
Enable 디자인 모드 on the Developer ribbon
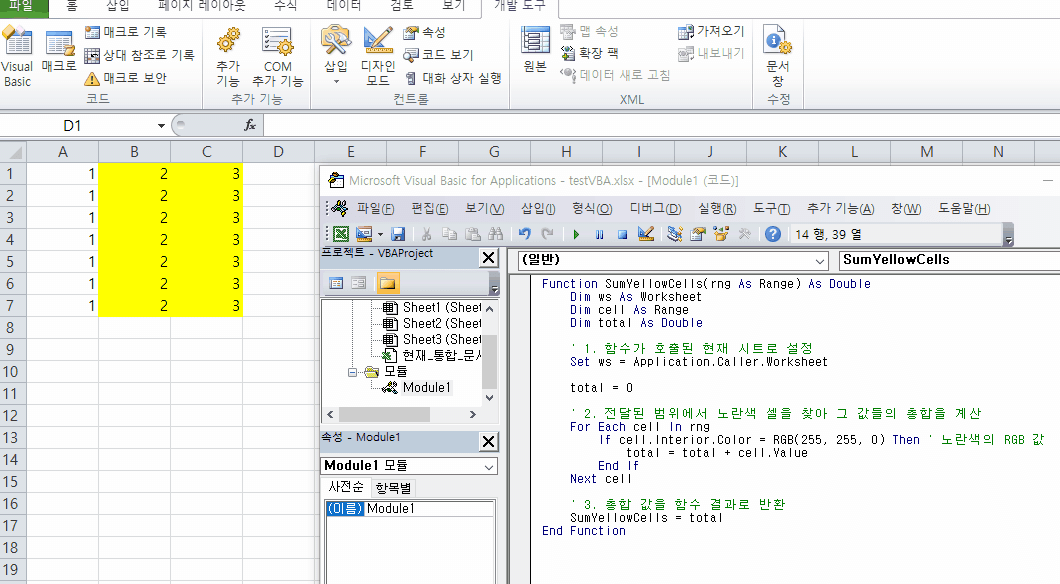[x=377, y=57]
